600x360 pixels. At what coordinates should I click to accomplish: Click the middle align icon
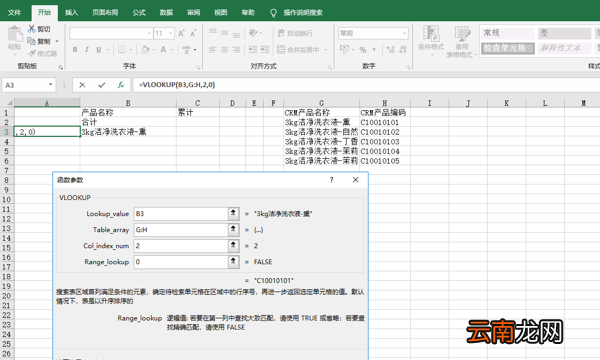(x=225, y=33)
